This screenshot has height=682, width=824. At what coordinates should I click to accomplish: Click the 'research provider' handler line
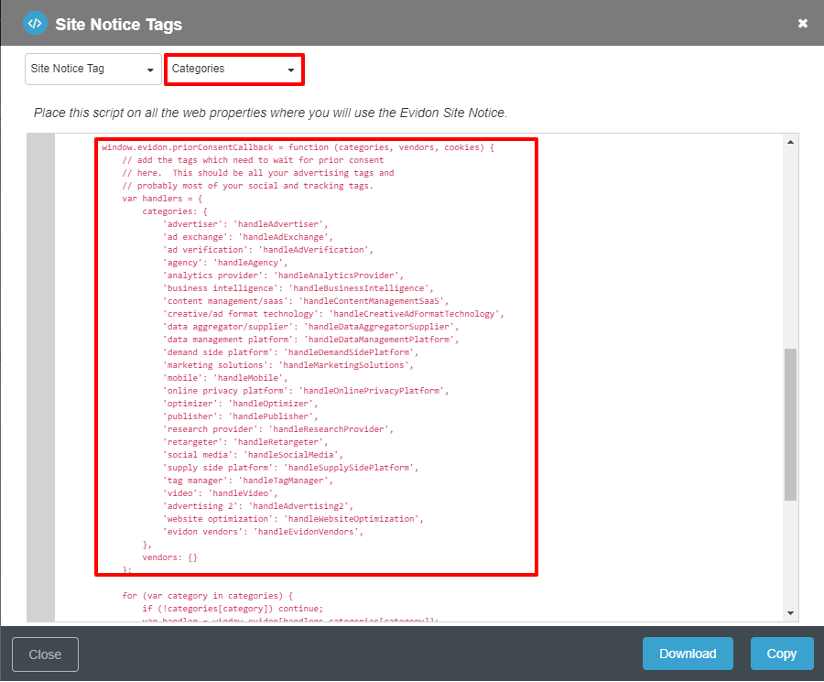pyautogui.click(x=278, y=429)
